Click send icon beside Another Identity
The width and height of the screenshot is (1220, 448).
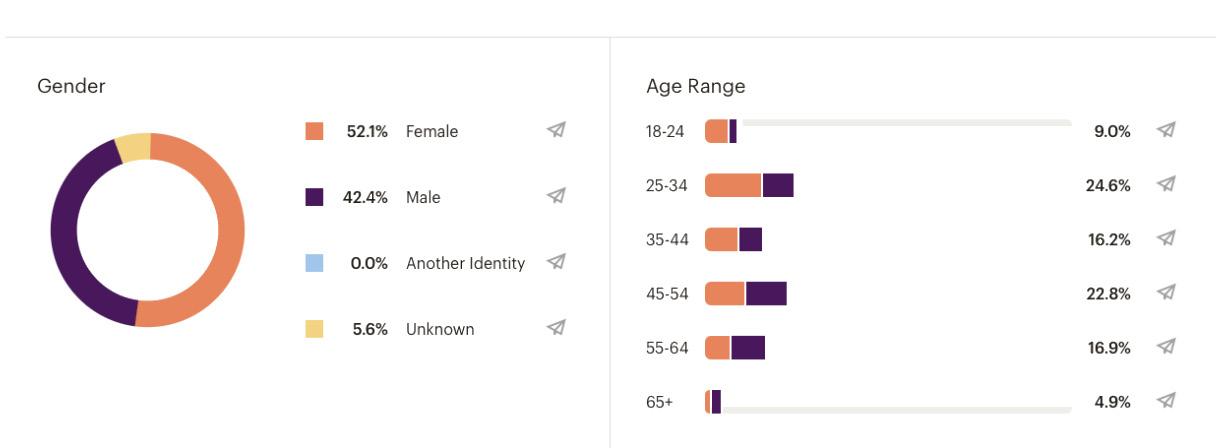[x=556, y=262]
